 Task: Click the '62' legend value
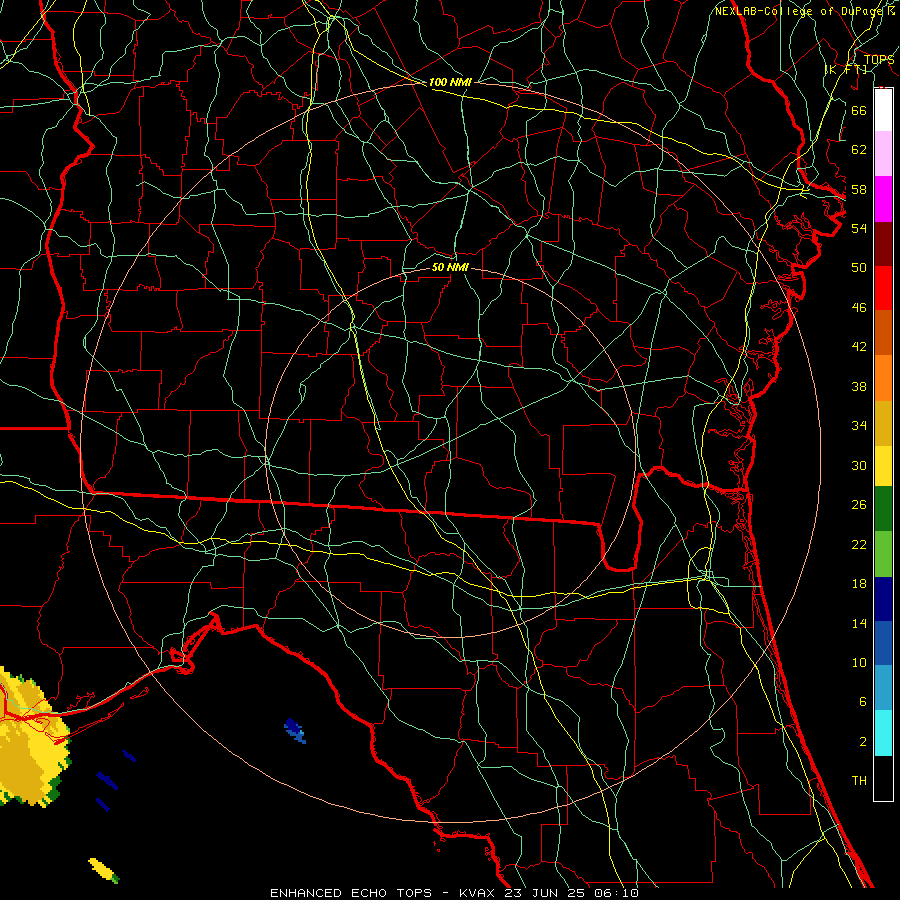tap(859, 150)
